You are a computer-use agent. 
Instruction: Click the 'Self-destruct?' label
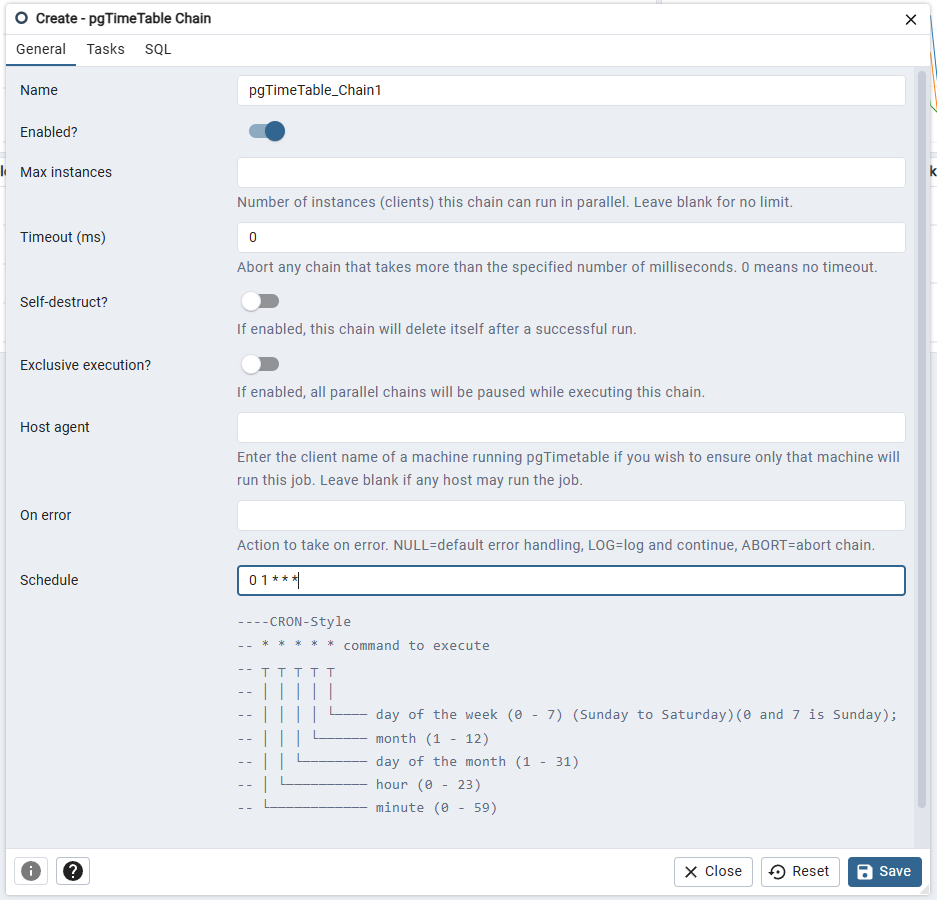[x=64, y=302]
